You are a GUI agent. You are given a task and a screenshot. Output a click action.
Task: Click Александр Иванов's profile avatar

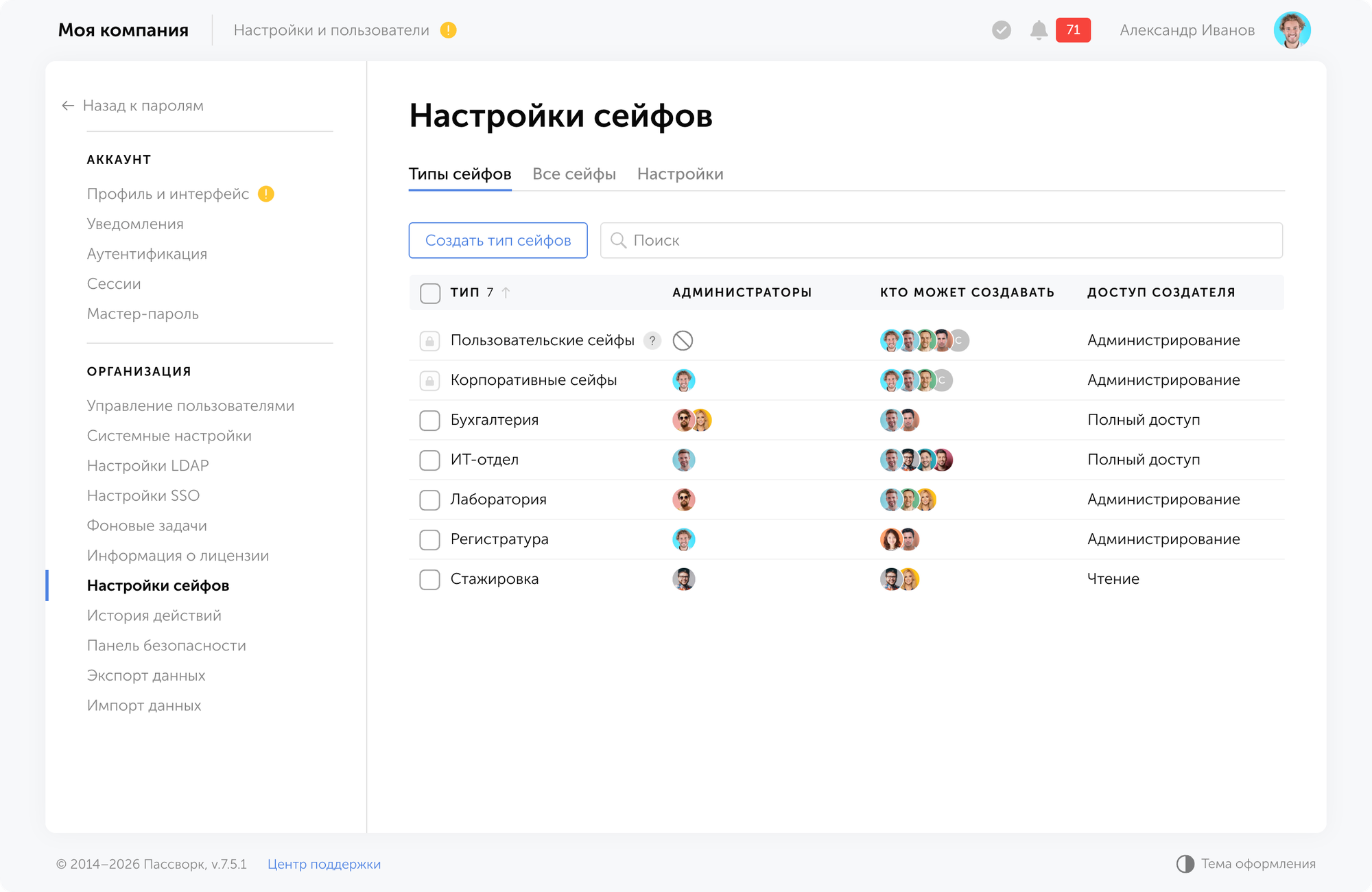[1292, 30]
